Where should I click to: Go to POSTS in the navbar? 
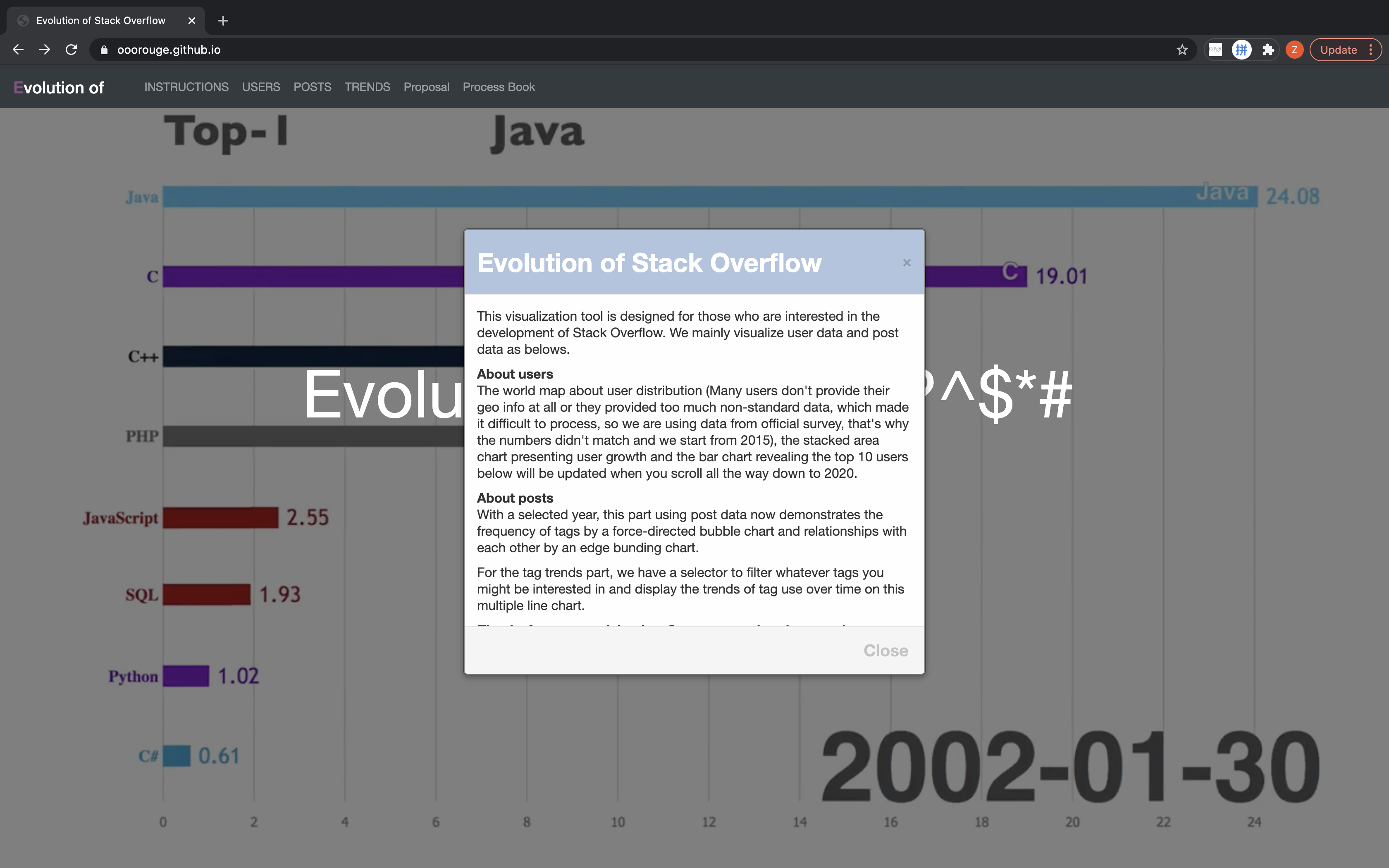(x=312, y=87)
